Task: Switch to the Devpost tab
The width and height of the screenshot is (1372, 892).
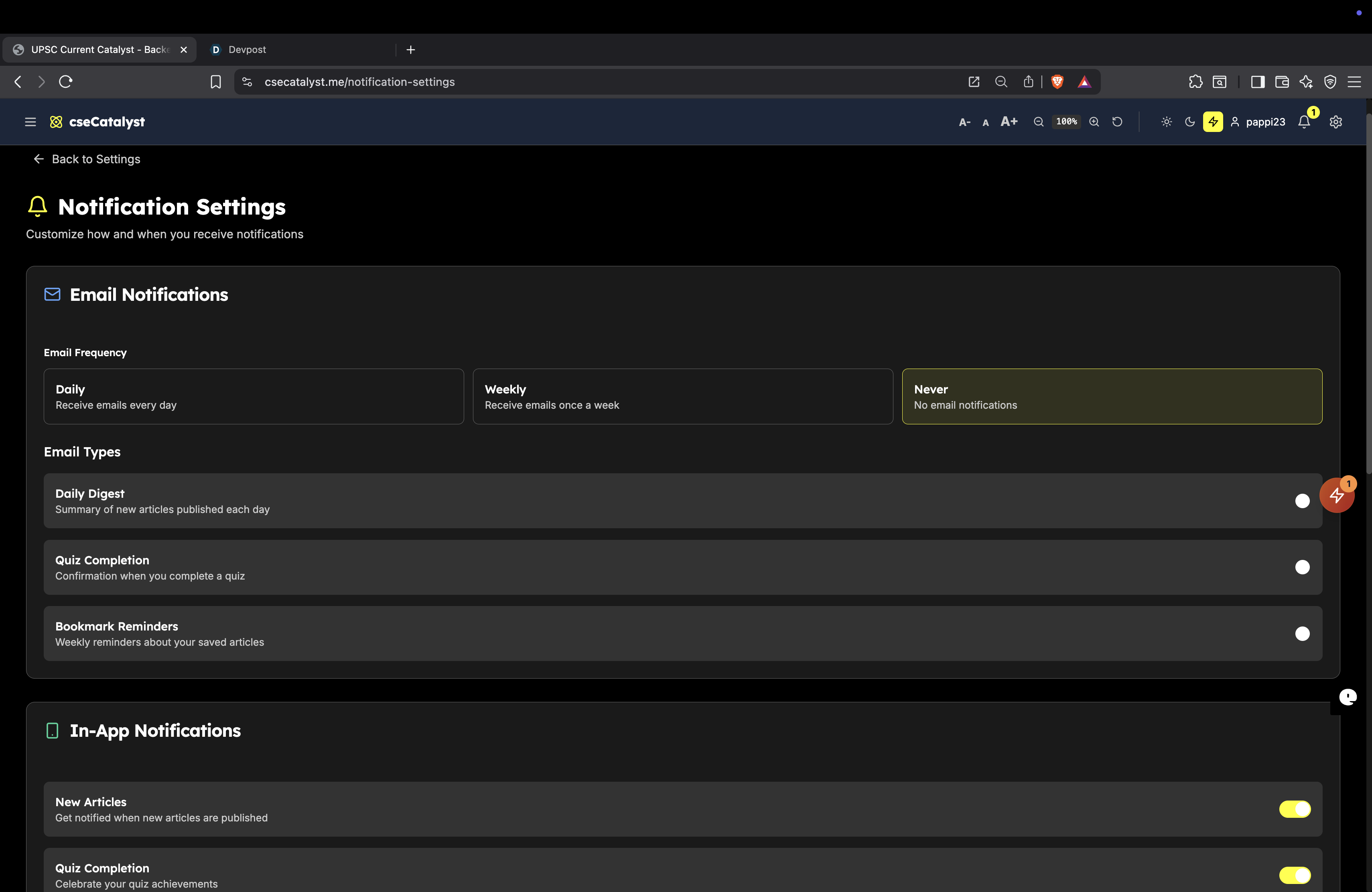Action: (x=247, y=50)
